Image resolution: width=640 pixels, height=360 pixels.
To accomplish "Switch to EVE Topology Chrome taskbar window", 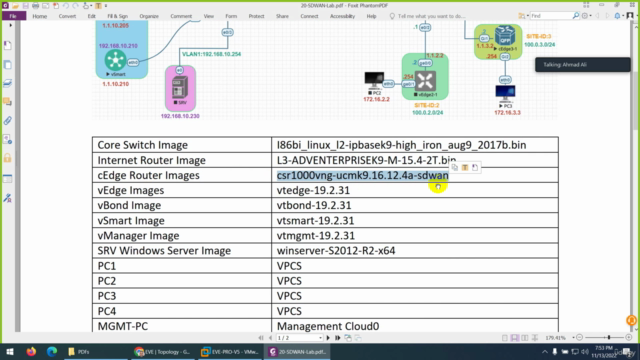I will (162, 351).
